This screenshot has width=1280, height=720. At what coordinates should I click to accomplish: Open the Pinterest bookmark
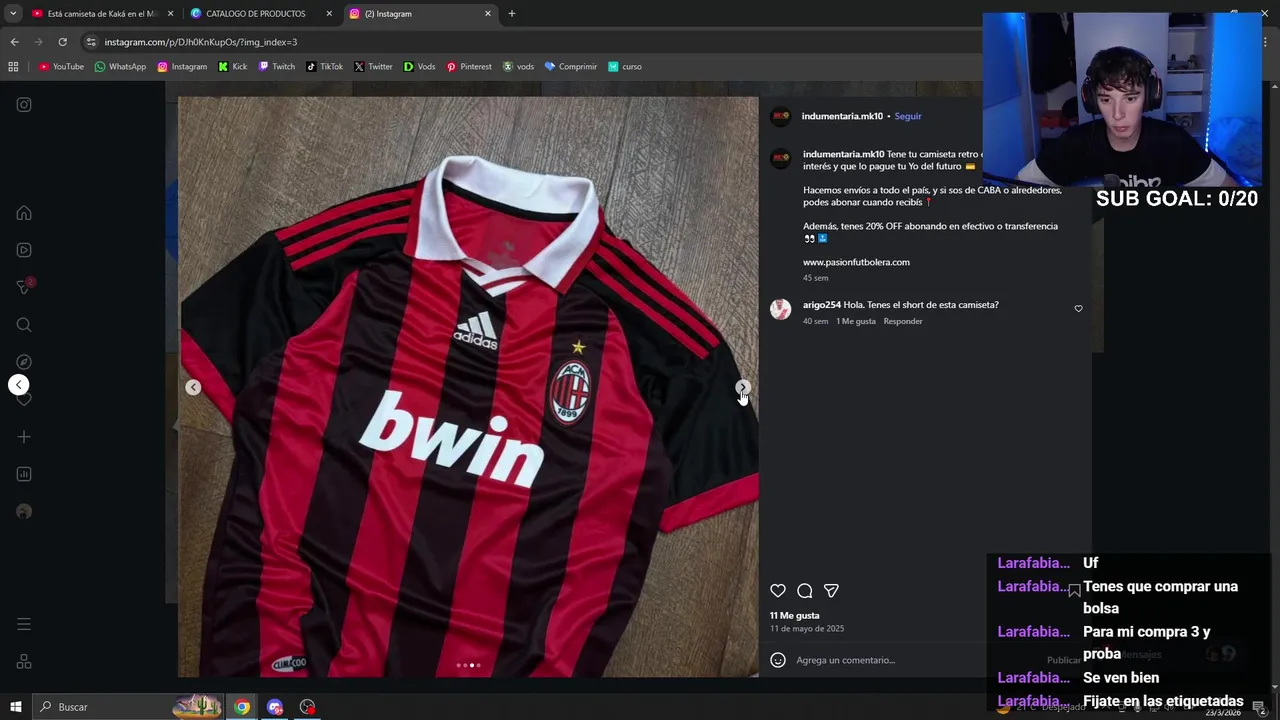tap(469, 67)
